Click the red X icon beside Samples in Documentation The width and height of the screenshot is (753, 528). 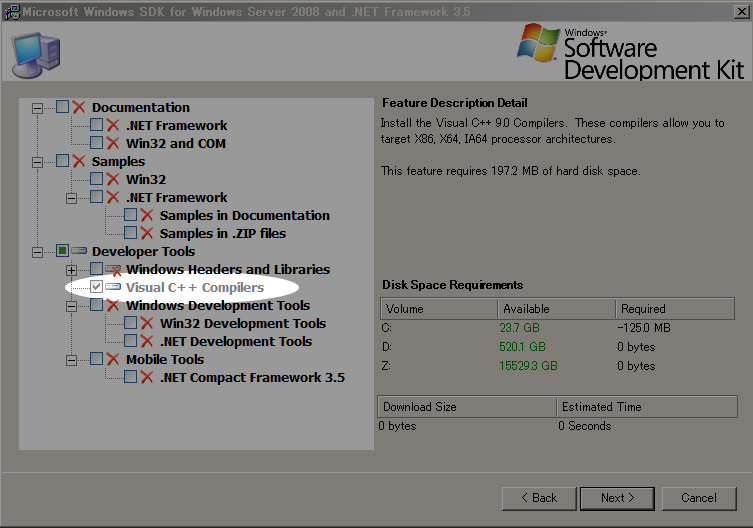tap(147, 215)
